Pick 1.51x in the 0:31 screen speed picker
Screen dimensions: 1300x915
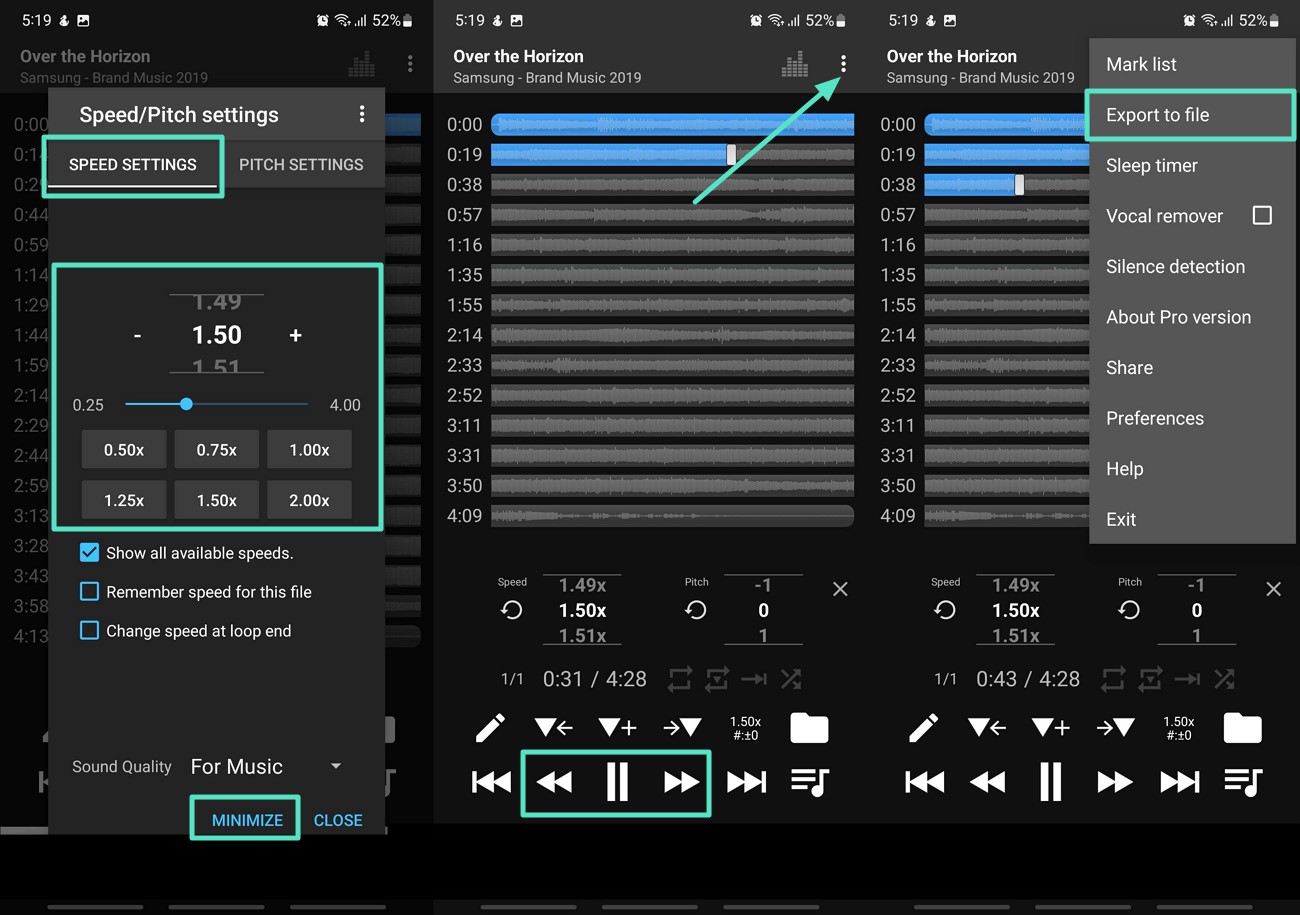[582, 636]
